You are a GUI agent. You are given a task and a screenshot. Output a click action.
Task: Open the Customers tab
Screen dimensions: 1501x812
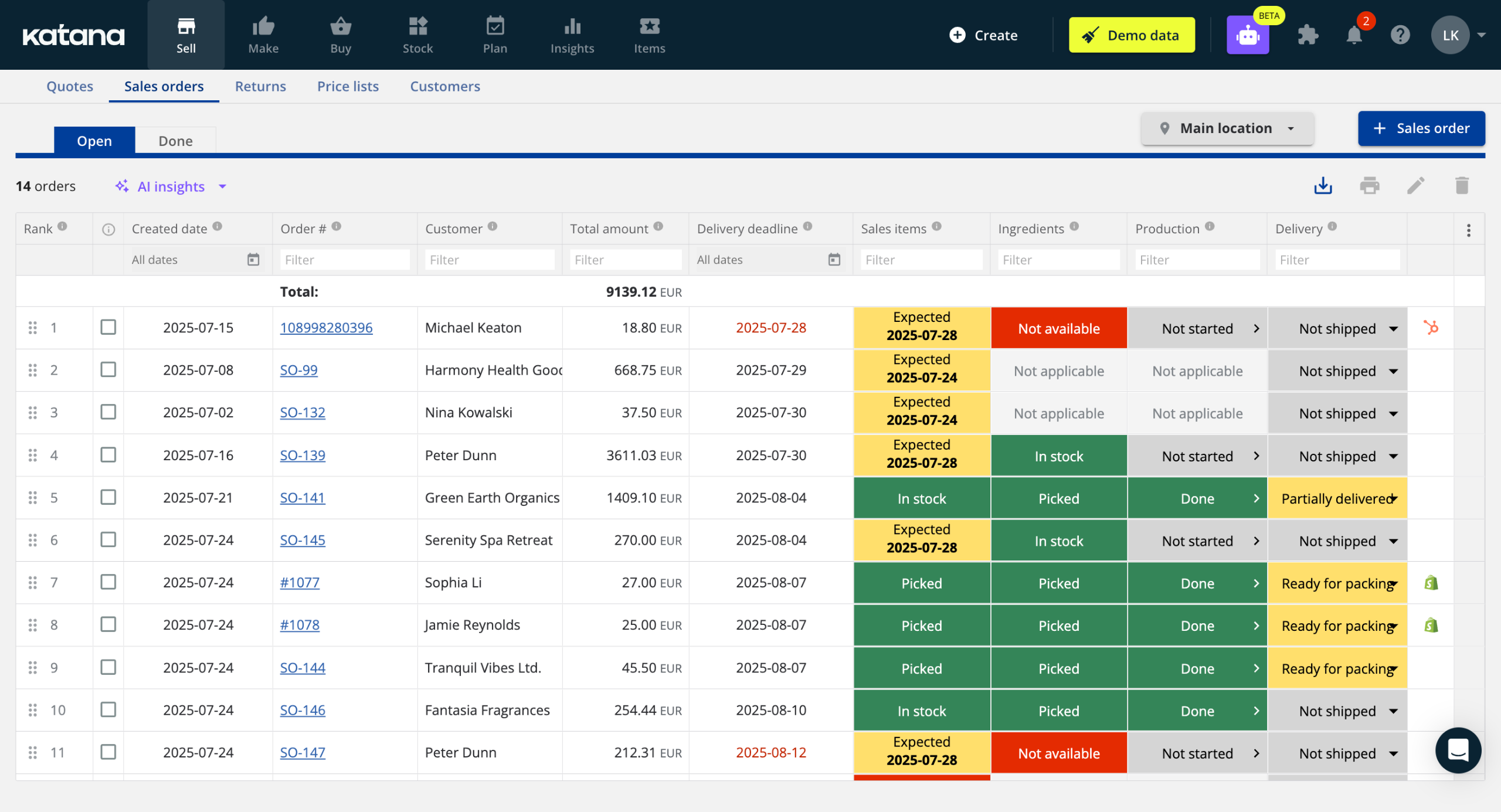click(444, 86)
